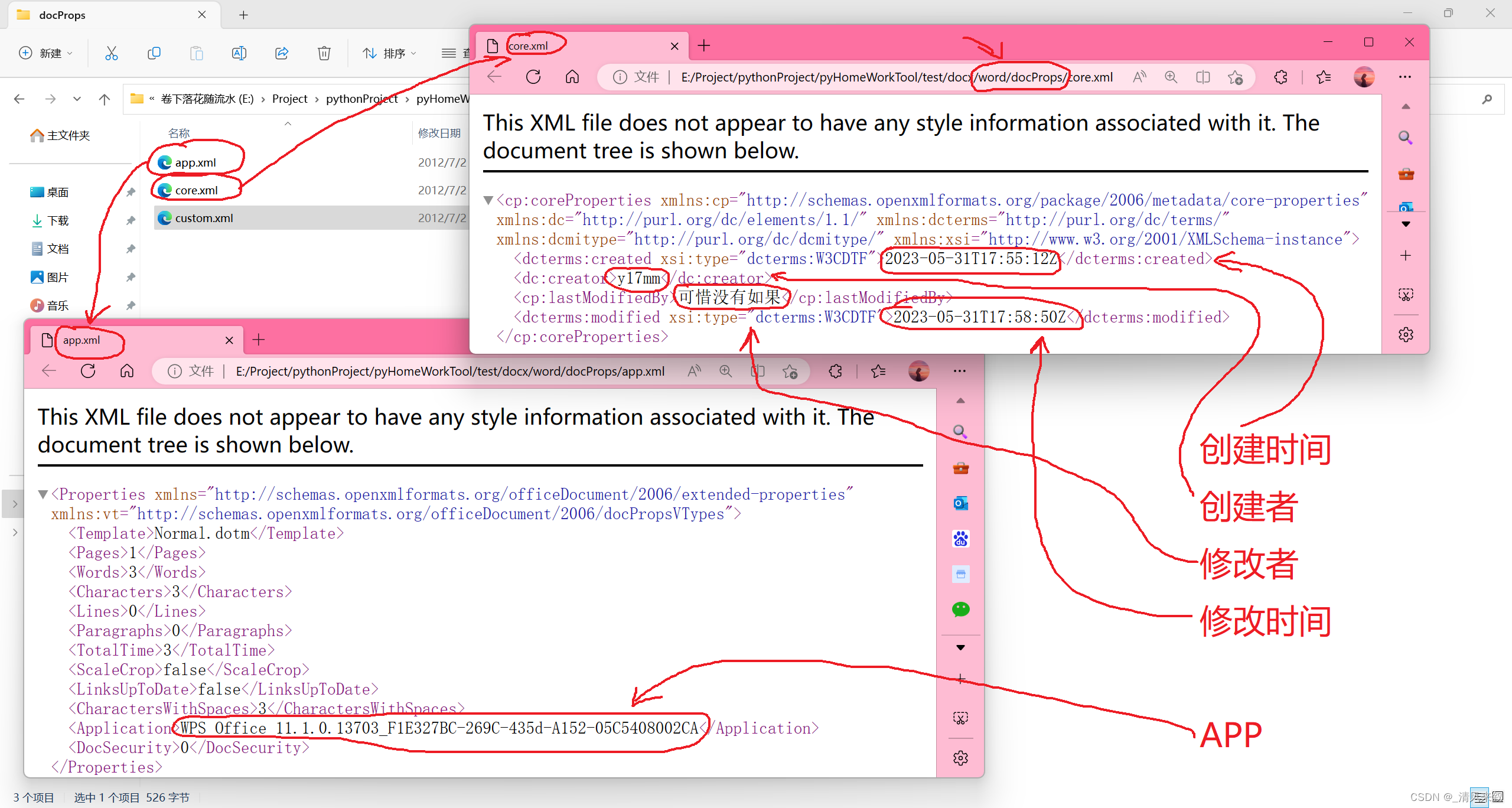Click sidebar settings gear in core.xml window

coord(1406,334)
